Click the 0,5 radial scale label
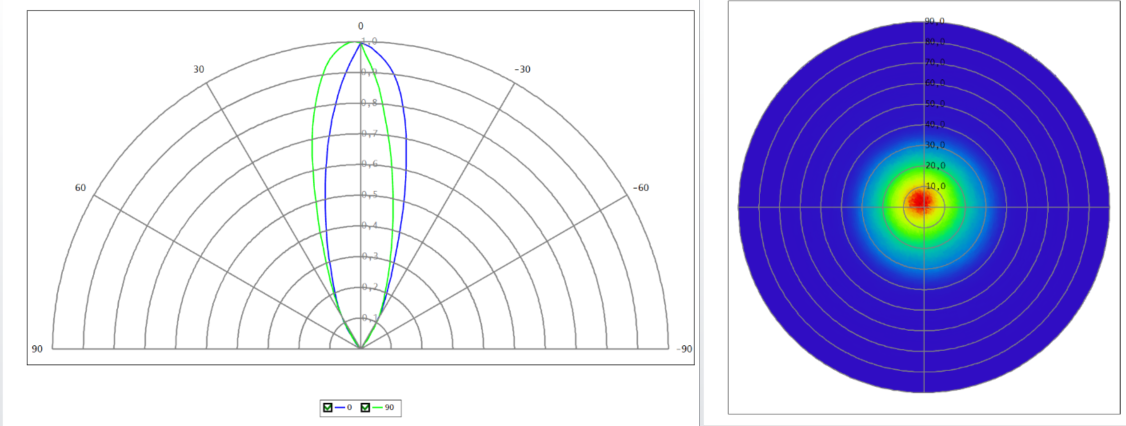This screenshot has width=1126, height=426. tap(369, 195)
